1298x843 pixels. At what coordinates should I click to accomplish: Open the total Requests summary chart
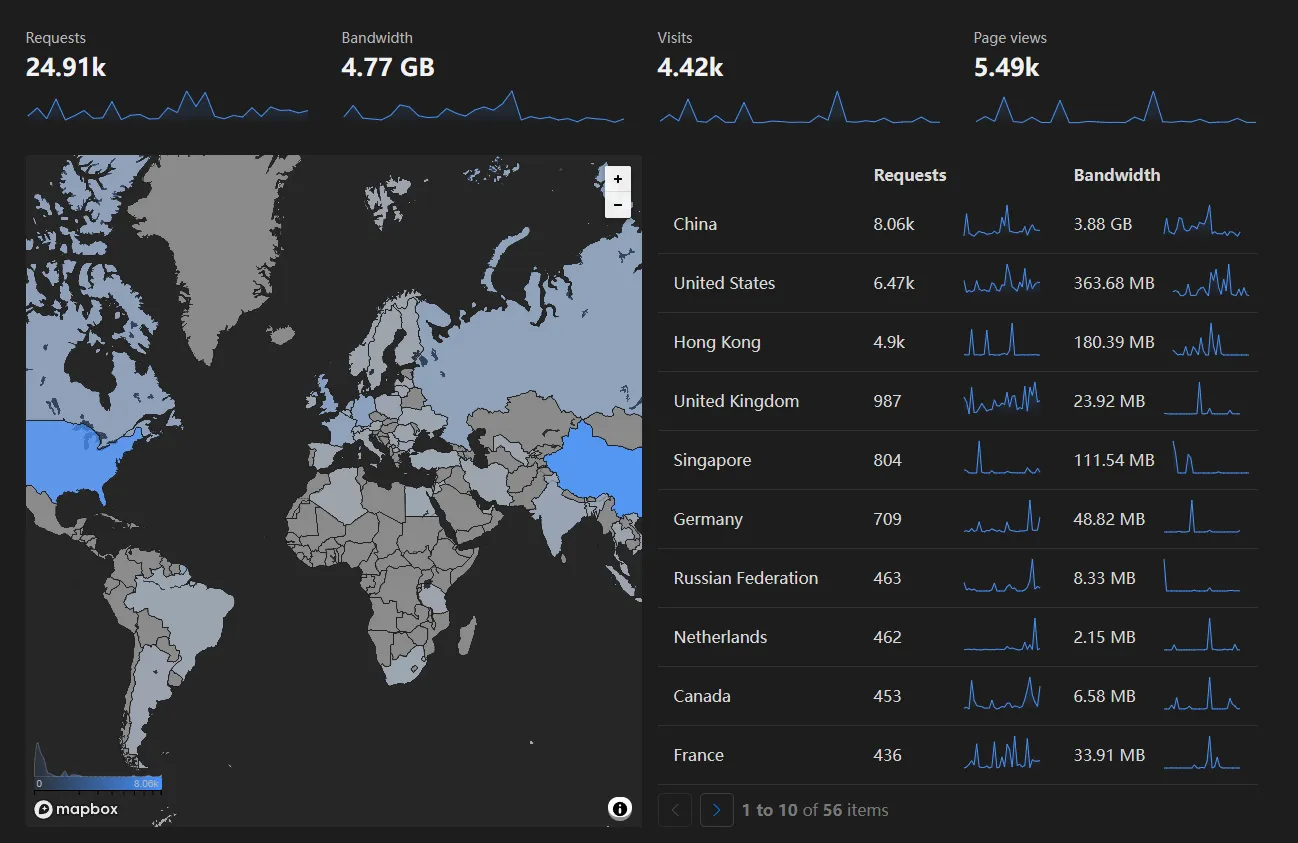click(167, 108)
